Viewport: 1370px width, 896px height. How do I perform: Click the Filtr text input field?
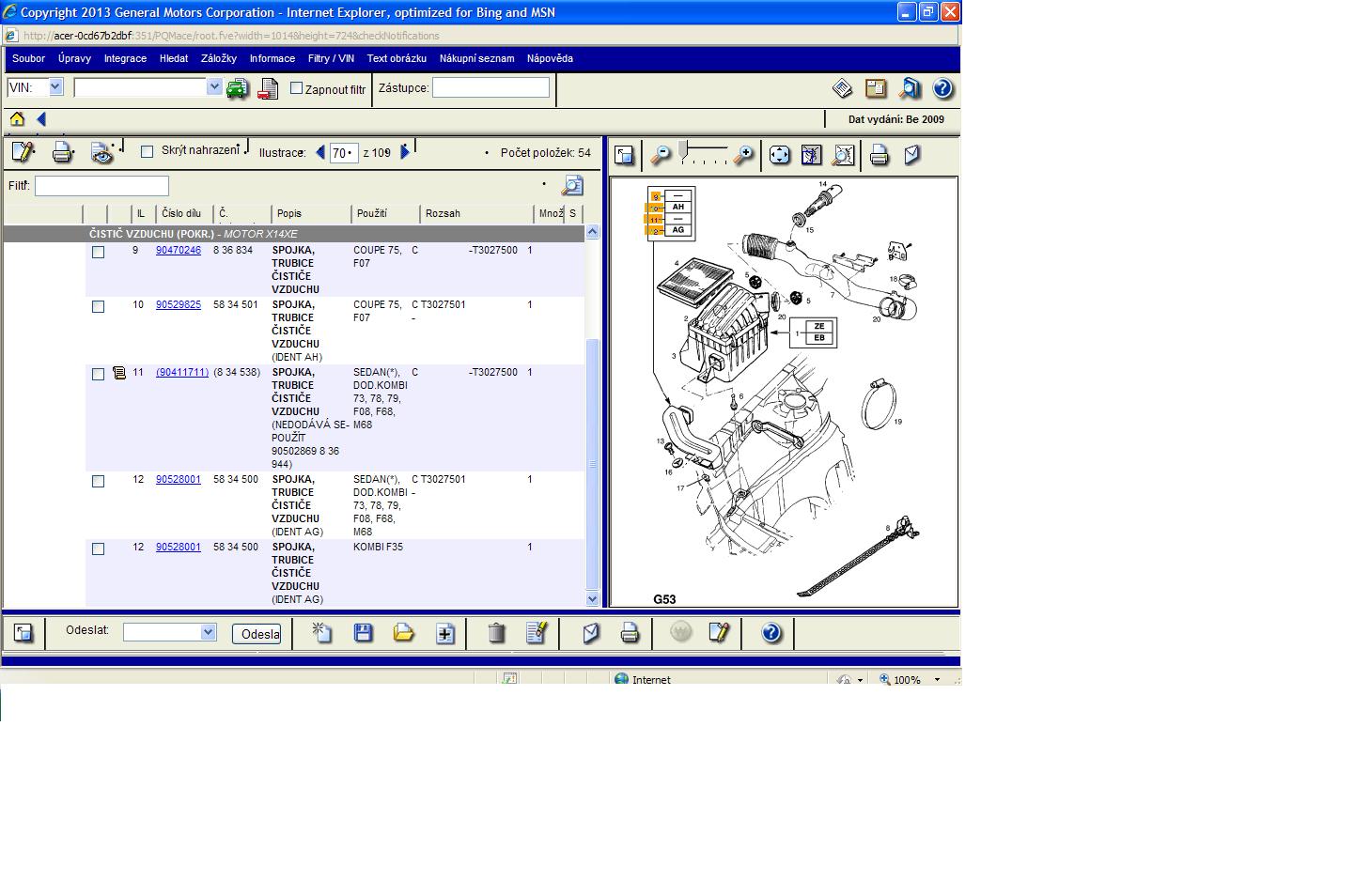point(101,186)
